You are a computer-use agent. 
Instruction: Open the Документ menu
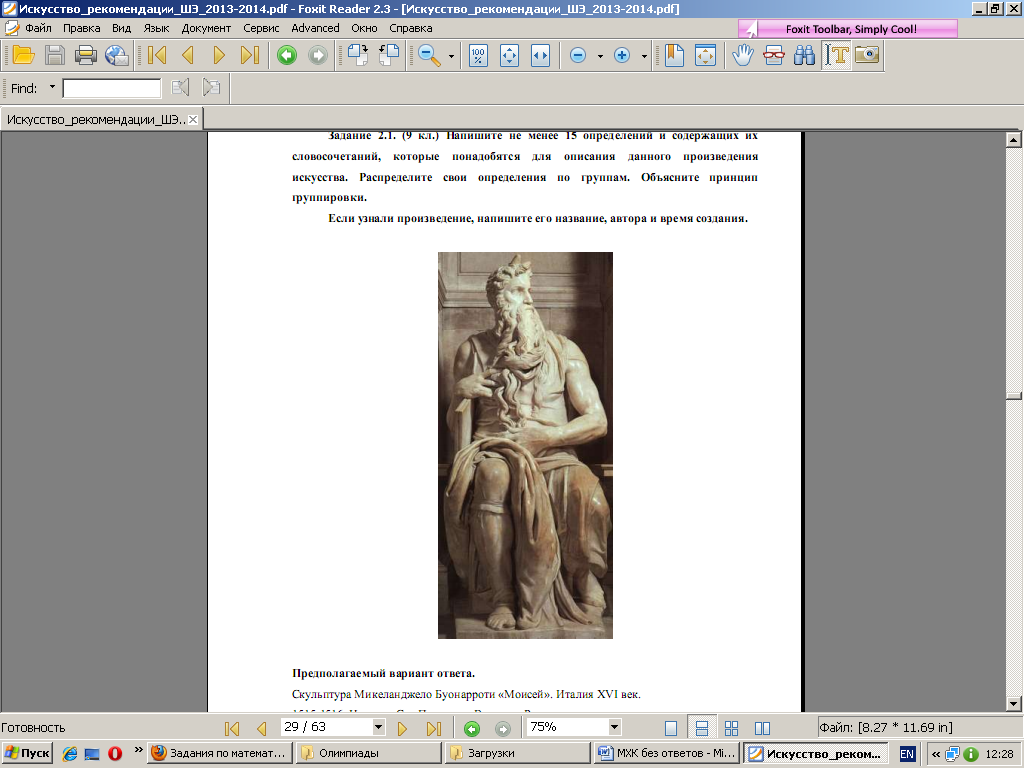206,28
